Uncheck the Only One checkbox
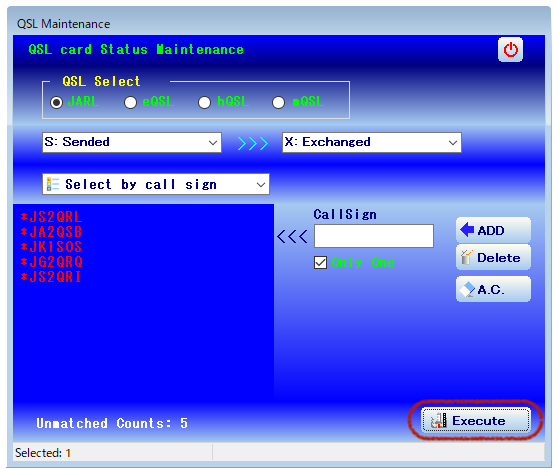The width and height of the screenshot is (559, 469). [x=320, y=263]
